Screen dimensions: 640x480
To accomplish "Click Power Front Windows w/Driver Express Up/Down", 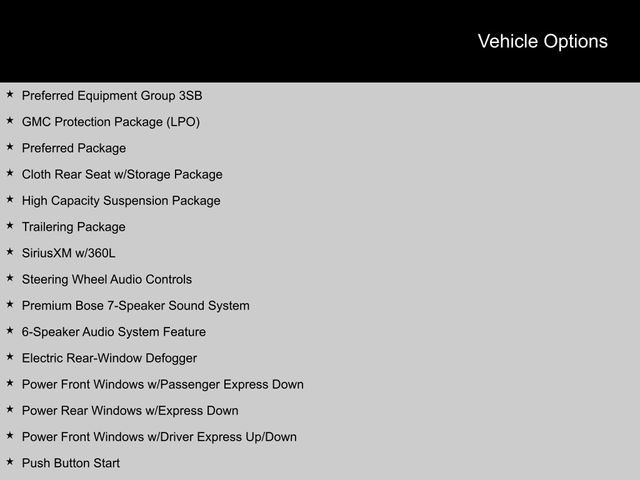I will (159, 436).
